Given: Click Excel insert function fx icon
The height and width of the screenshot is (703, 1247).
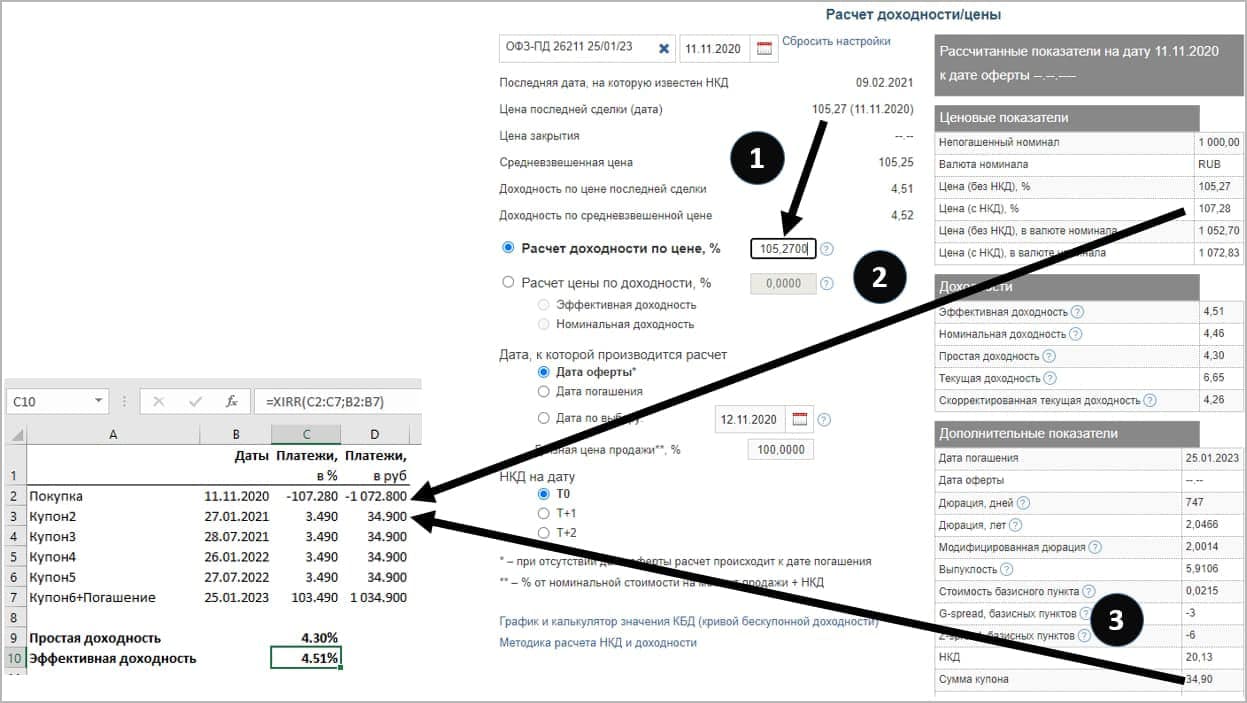Looking at the screenshot, I should click(x=231, y=401).
